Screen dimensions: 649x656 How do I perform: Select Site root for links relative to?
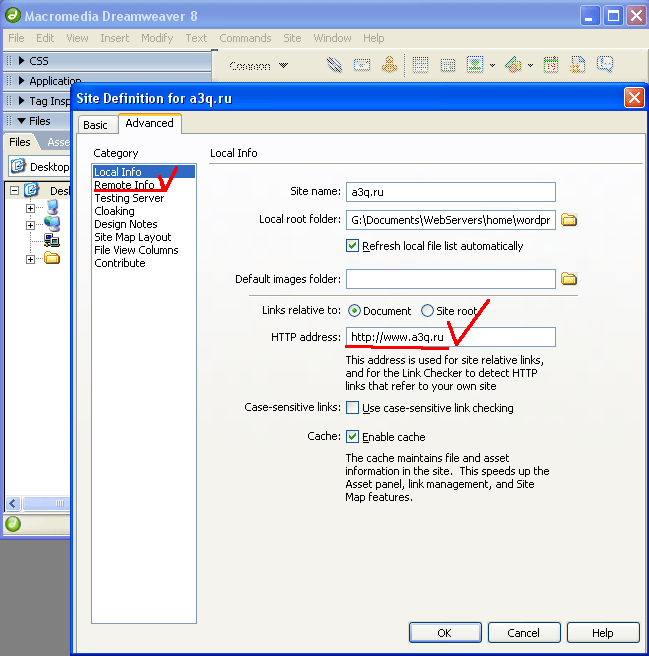[427, 311]
